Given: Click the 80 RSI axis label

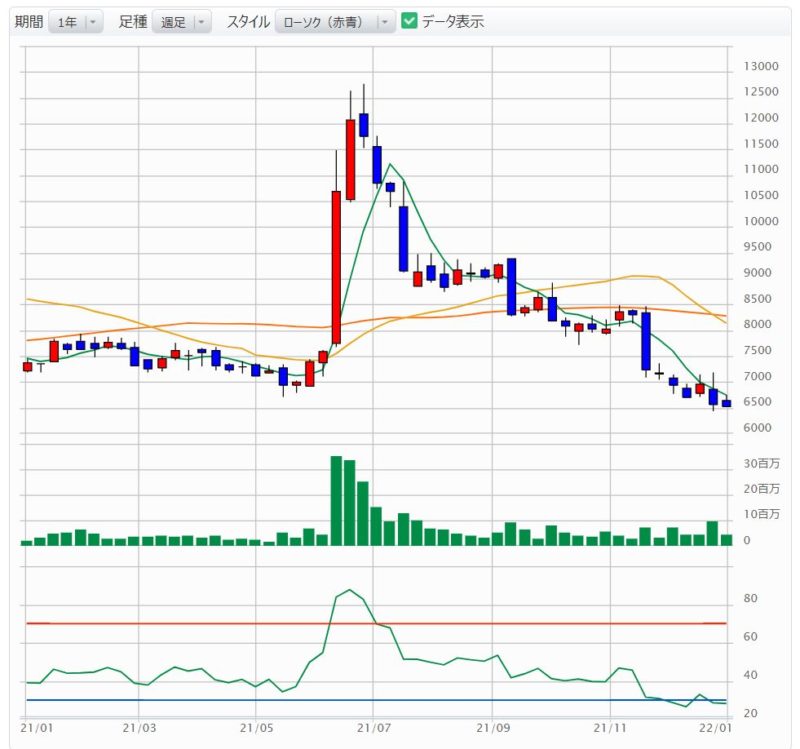Looking at the screenshot, I should [x=751, y=598].
